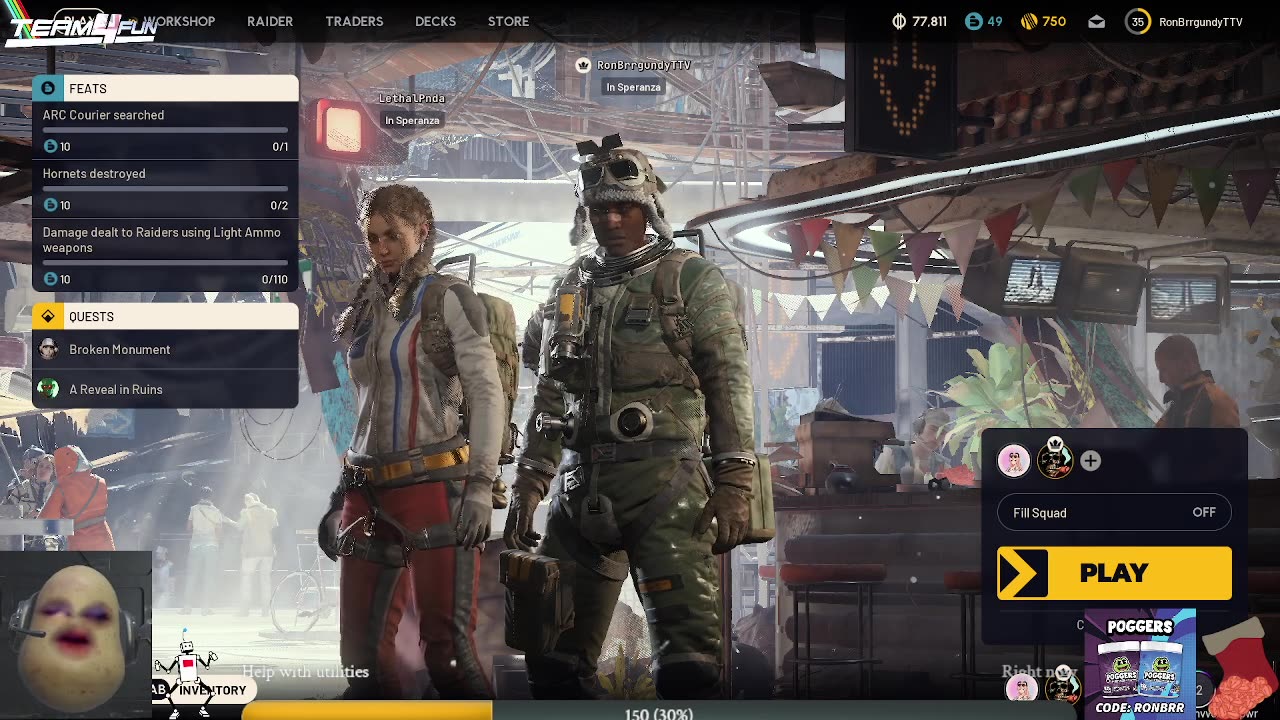Open the mail inbox icon
Screen dimensions: 1280x720
(1097, 21)
